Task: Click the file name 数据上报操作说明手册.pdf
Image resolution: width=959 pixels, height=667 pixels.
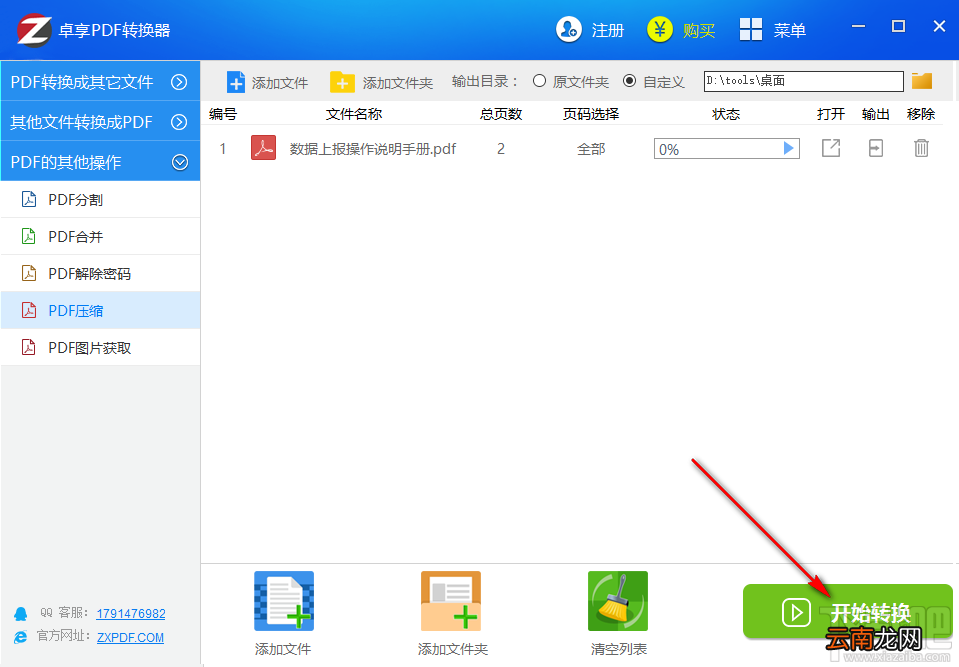Action: (x=373, y=149)
